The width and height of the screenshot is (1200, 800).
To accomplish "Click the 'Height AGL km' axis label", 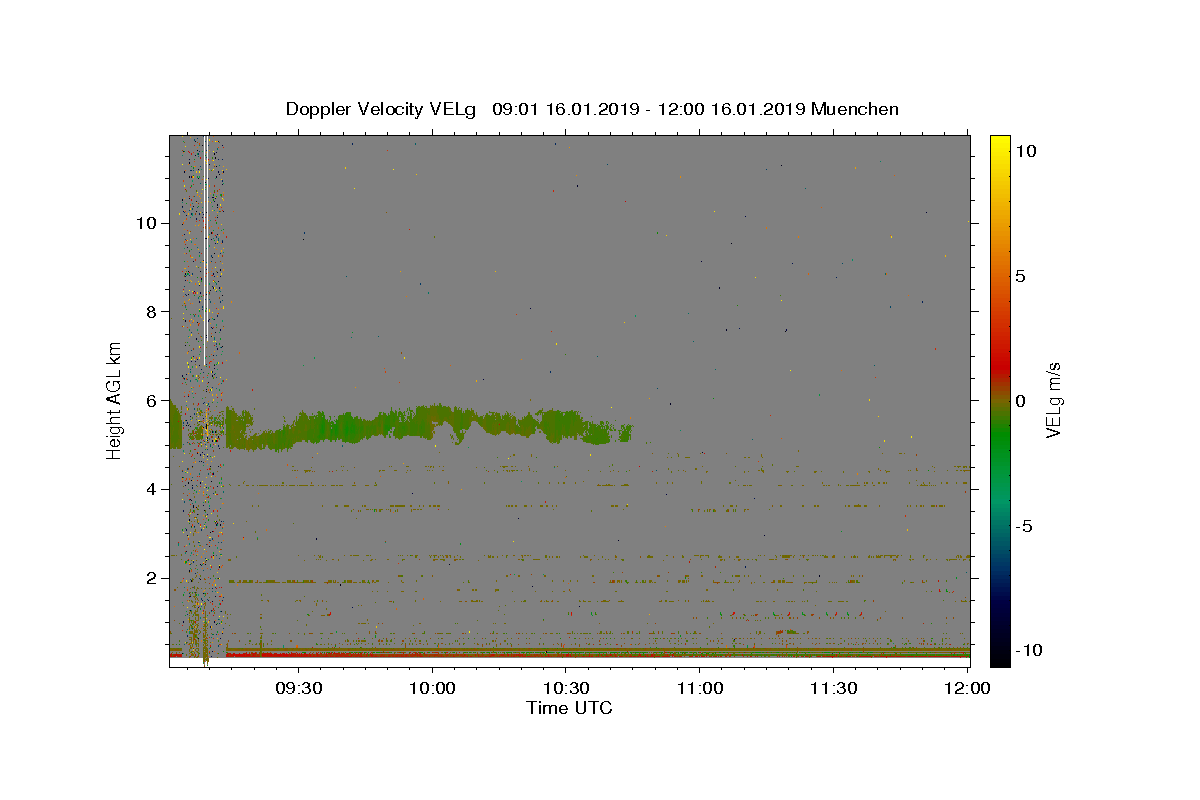I will 115,400.
